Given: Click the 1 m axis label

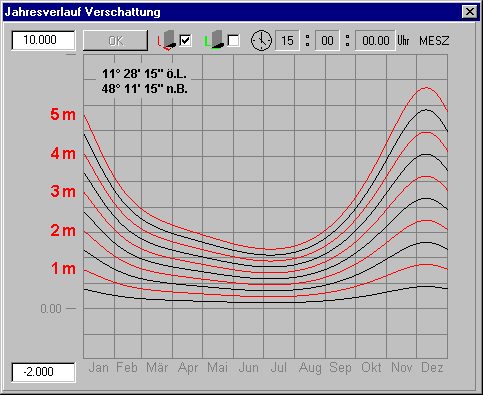Looking at the screenshot, I should tap(63, 269).
